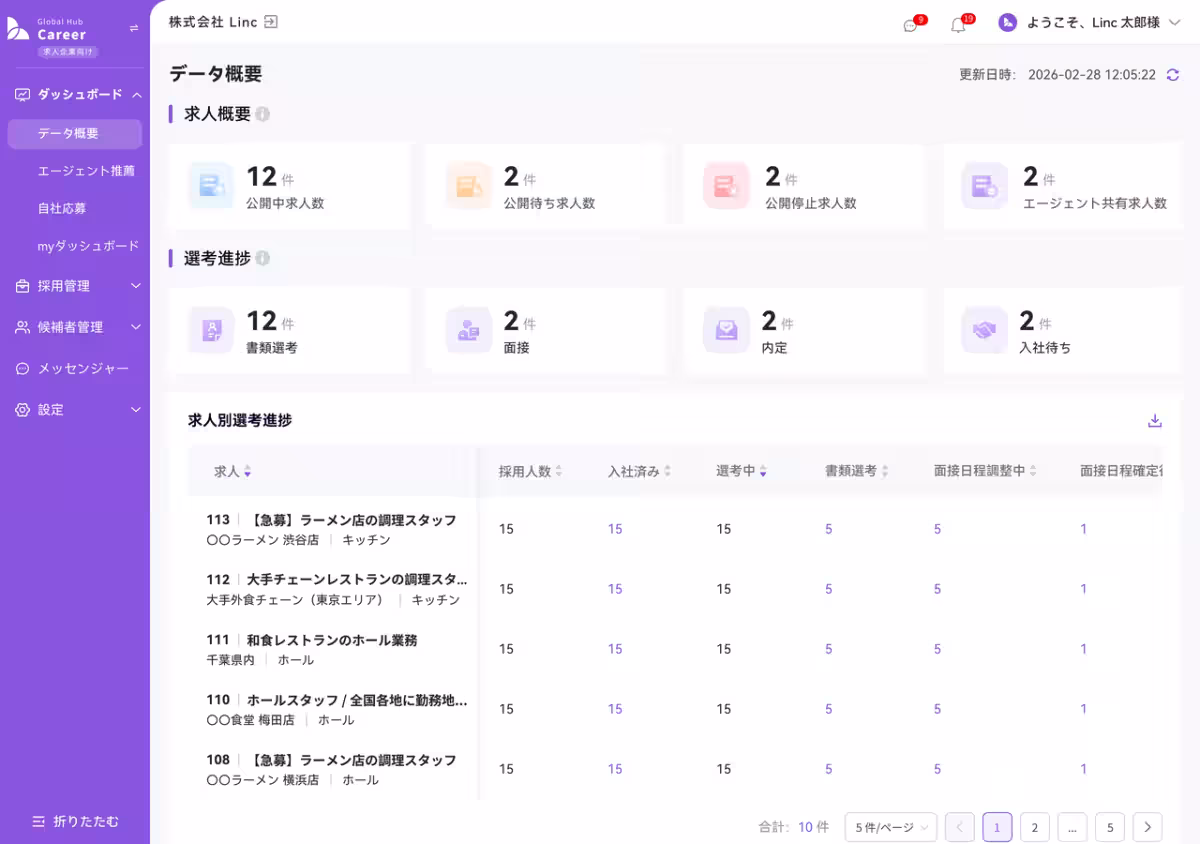Click the 書類選考 card icon
Viewport: 1200px width, 844px height.
point(211,331)
